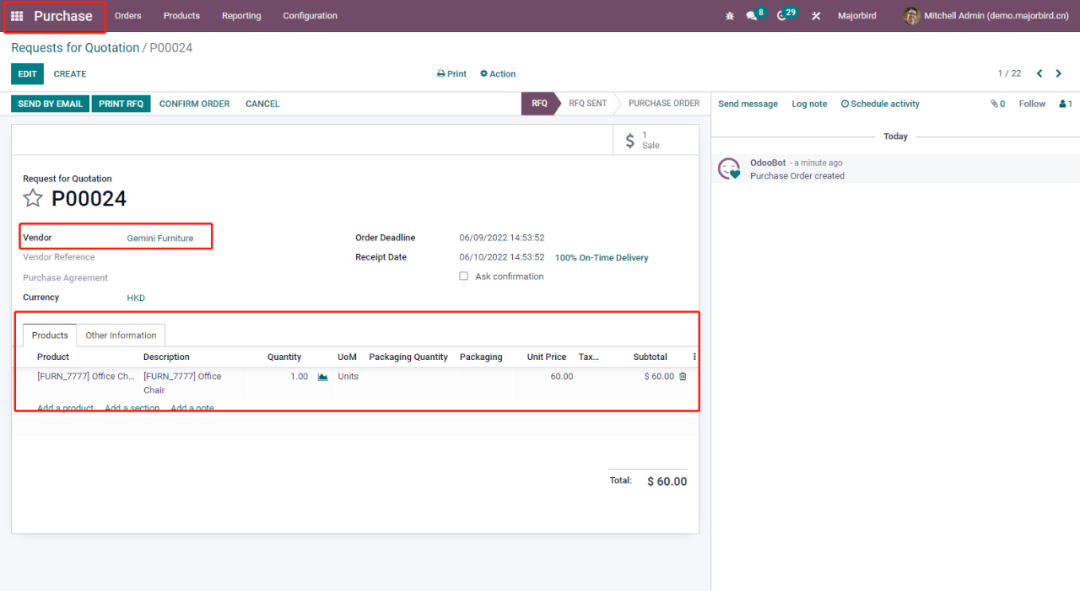
Task: Select the RFQ Sent status stage
Action: coord(587,104)
